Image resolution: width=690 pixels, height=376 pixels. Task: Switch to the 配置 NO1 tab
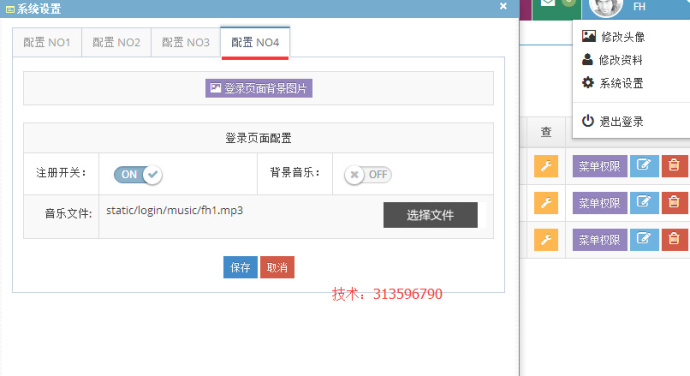pos(47,42)
